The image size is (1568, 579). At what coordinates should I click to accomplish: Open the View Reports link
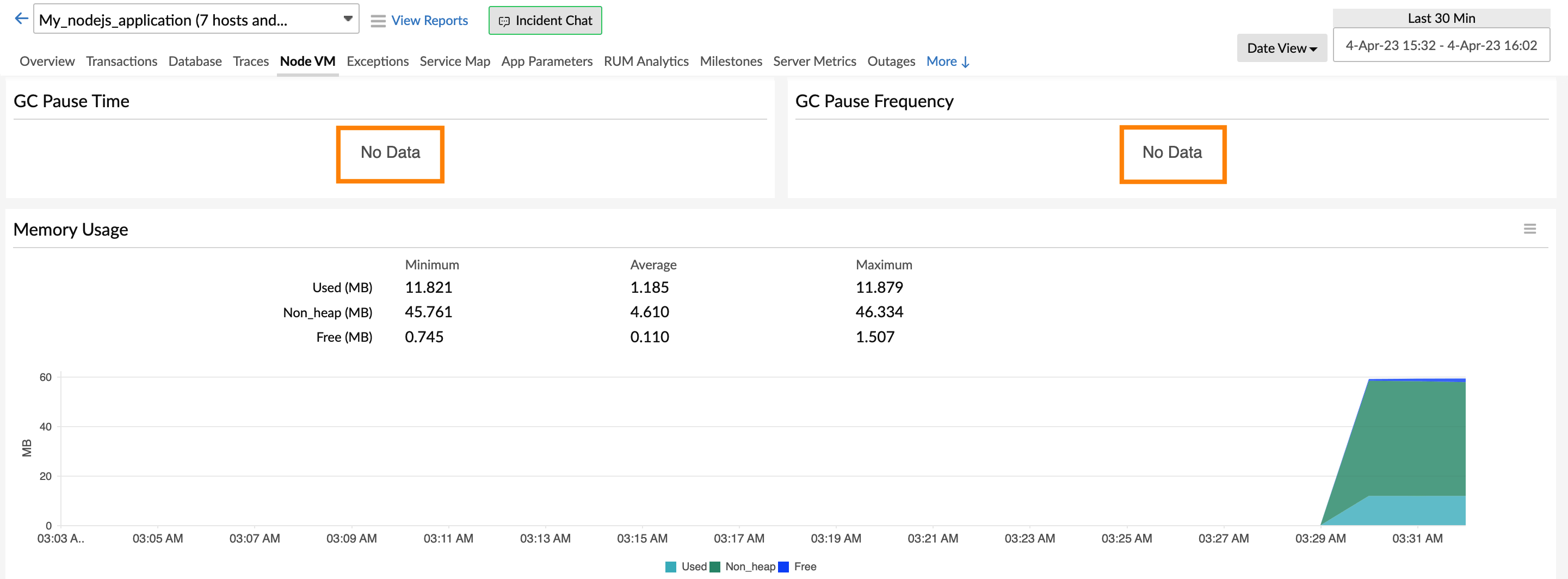point(429,21)
